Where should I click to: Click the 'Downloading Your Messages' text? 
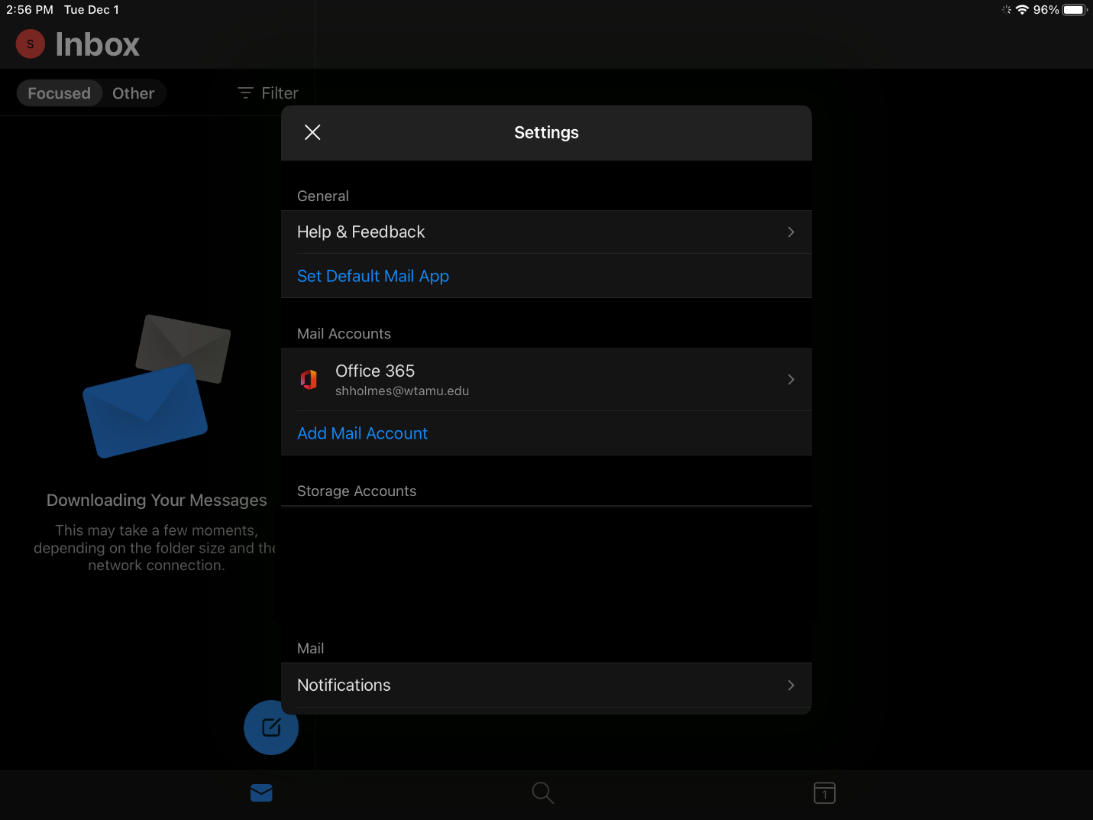(156, 500)
